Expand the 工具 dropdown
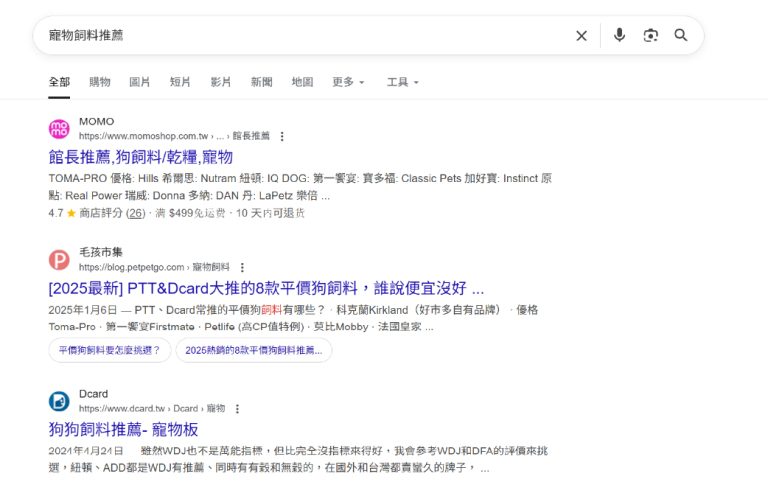The height and width of the screenshot is (493, 768). click(402, 82)
